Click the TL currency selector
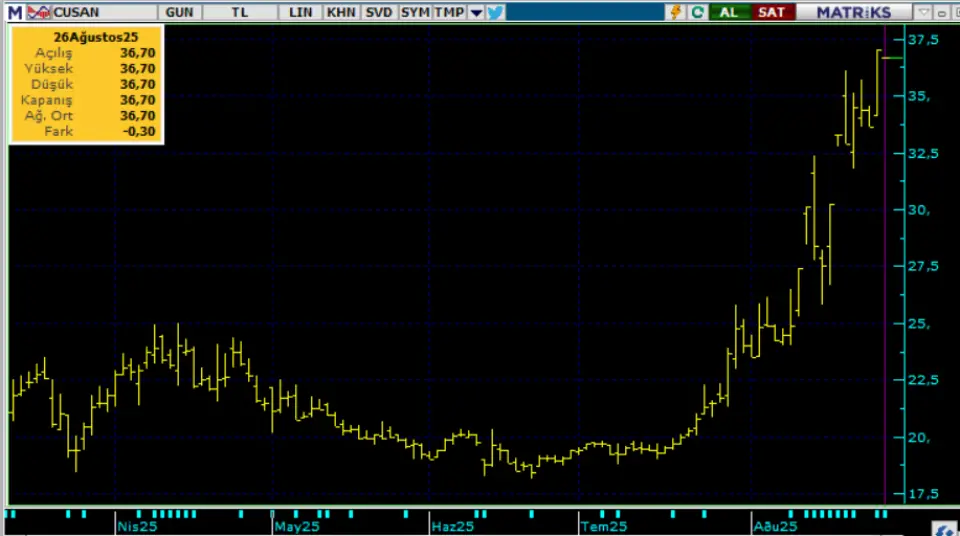Viewport: 960px width, 536px height. tap(240, 12)
